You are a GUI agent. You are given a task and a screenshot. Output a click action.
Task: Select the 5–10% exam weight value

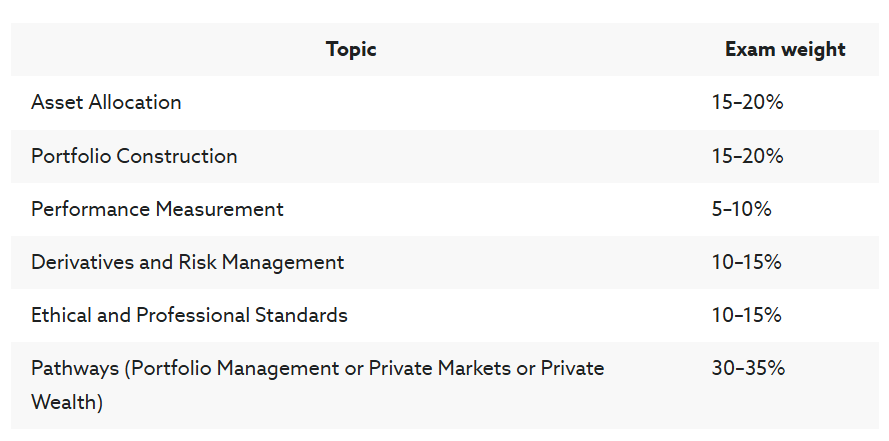click(x=741, y=209)
